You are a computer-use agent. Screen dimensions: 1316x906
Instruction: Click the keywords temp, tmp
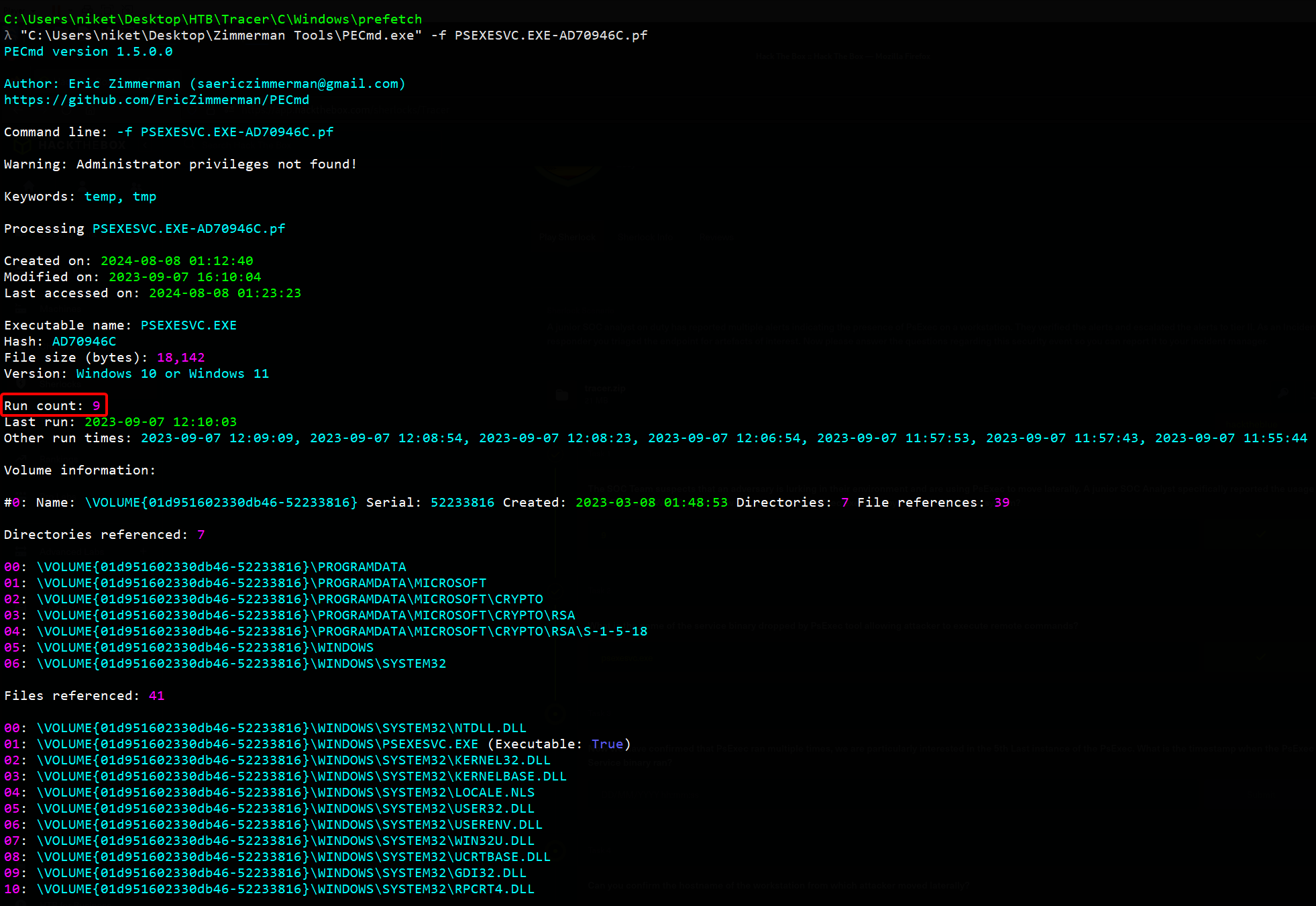tap(121, 197)
